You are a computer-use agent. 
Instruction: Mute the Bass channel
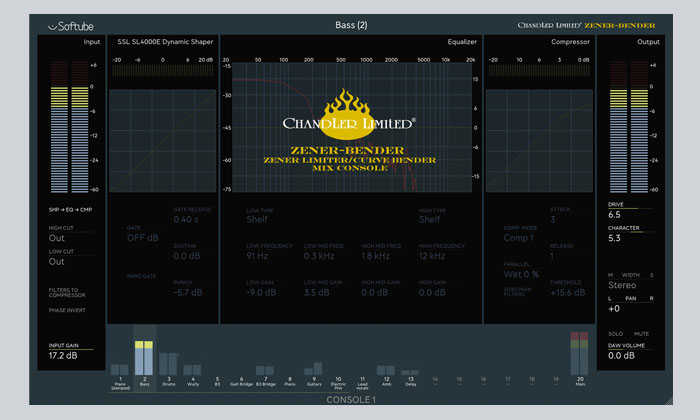coord(642,334)
